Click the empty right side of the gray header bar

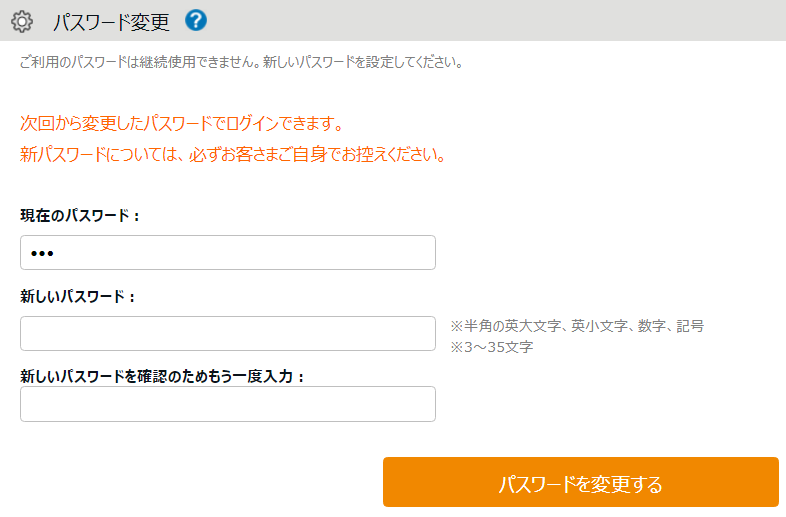click(x=500, y=21)
